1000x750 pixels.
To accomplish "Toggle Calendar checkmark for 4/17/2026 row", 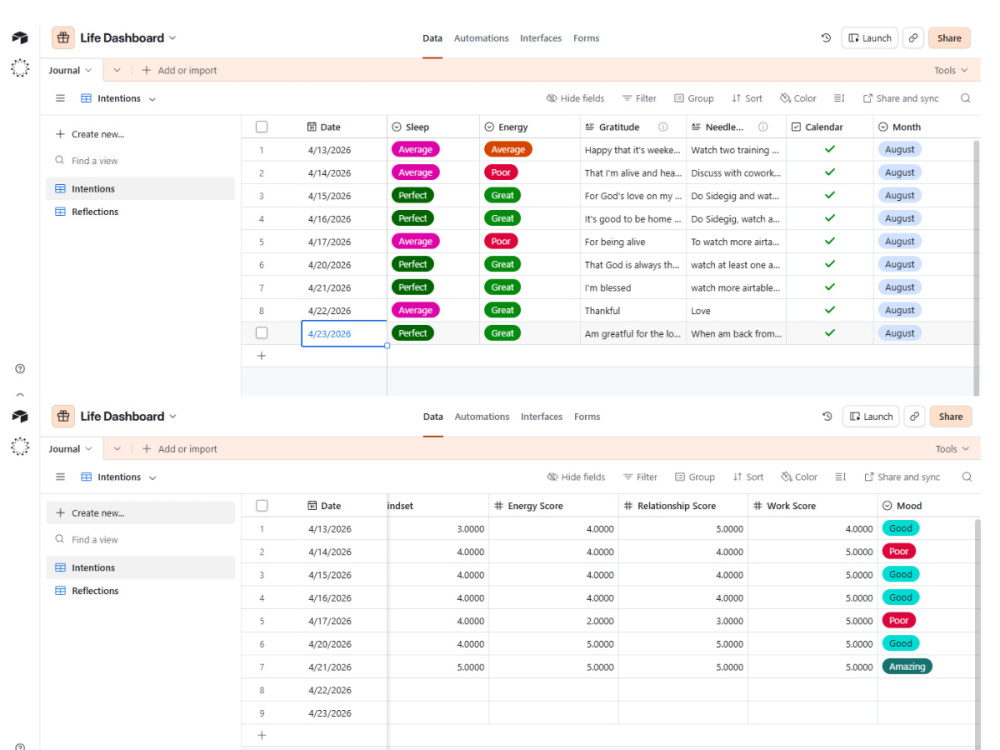I will (830, 241).
